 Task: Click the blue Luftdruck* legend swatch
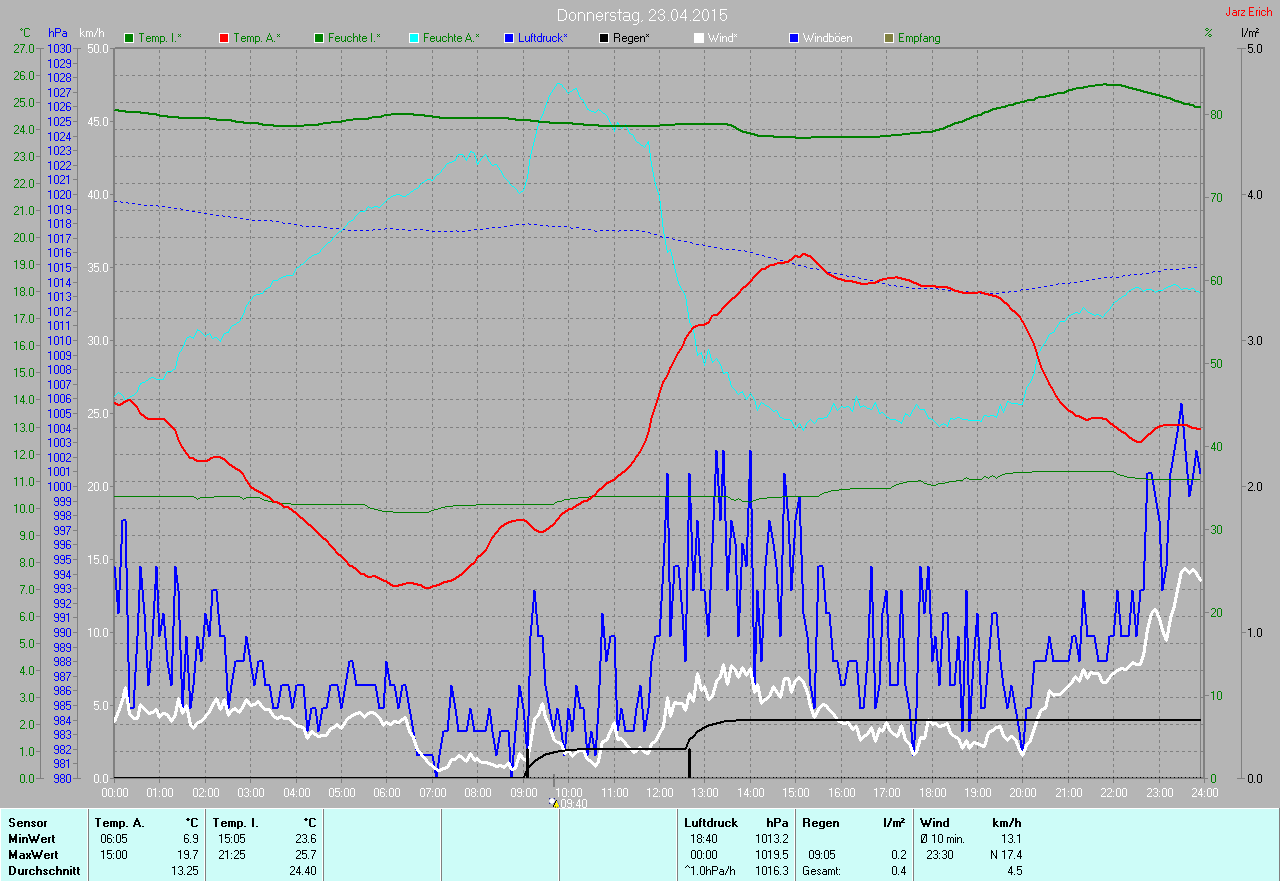509,38
